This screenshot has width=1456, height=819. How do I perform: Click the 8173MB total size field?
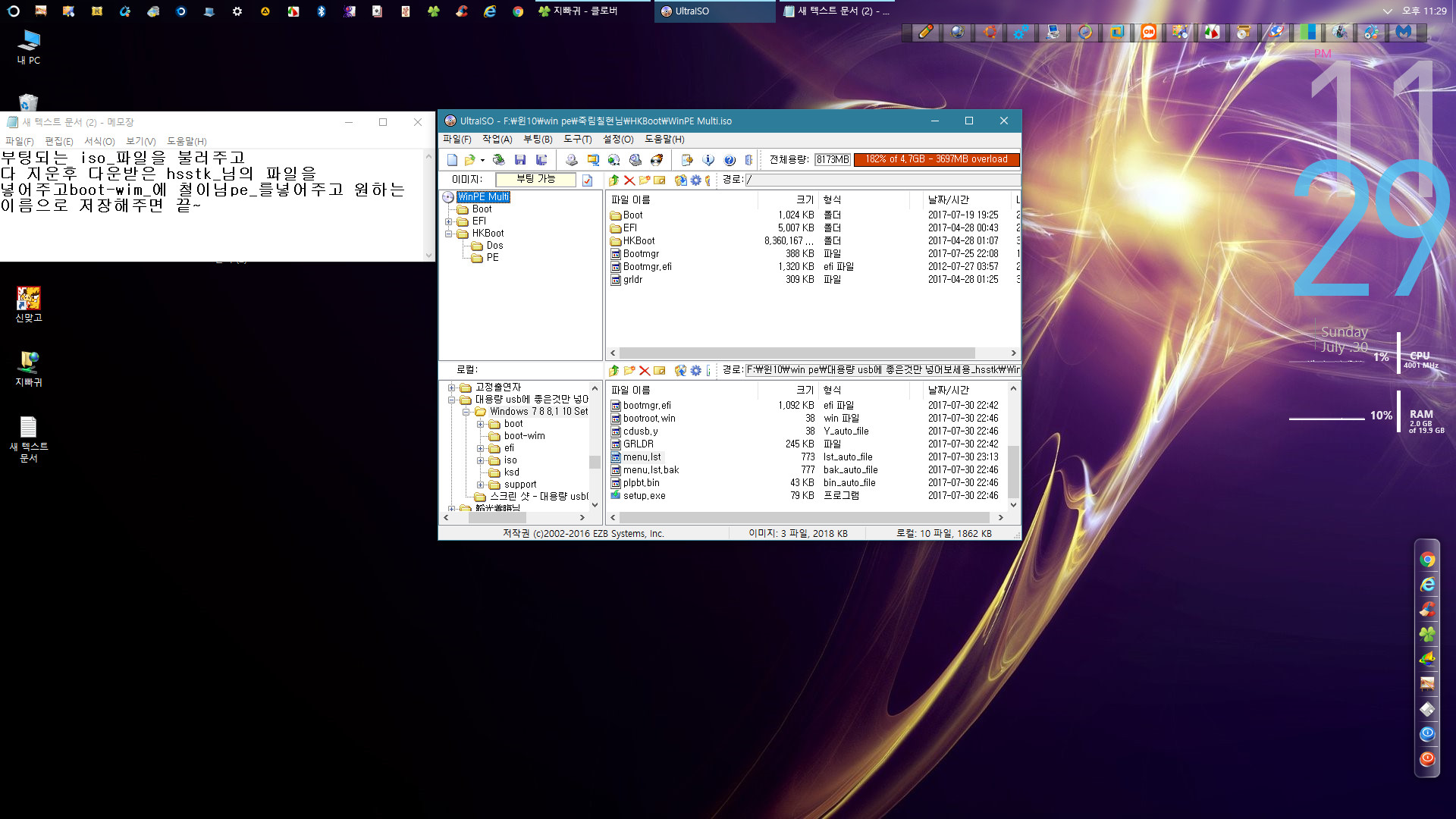tap(833, 160)
